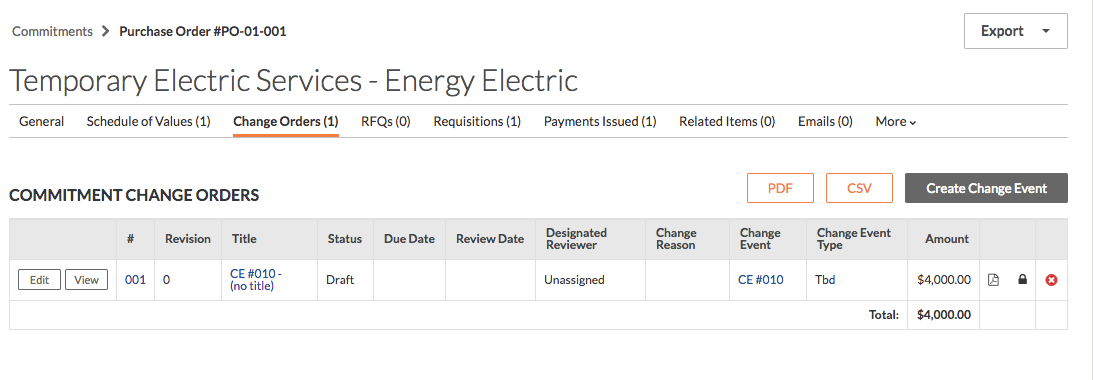Image resolution: width=1093 pixels, height=380 pixels.
Task: Click the $4,000.00 amount in CE #010 row
Action: [944, 280]
